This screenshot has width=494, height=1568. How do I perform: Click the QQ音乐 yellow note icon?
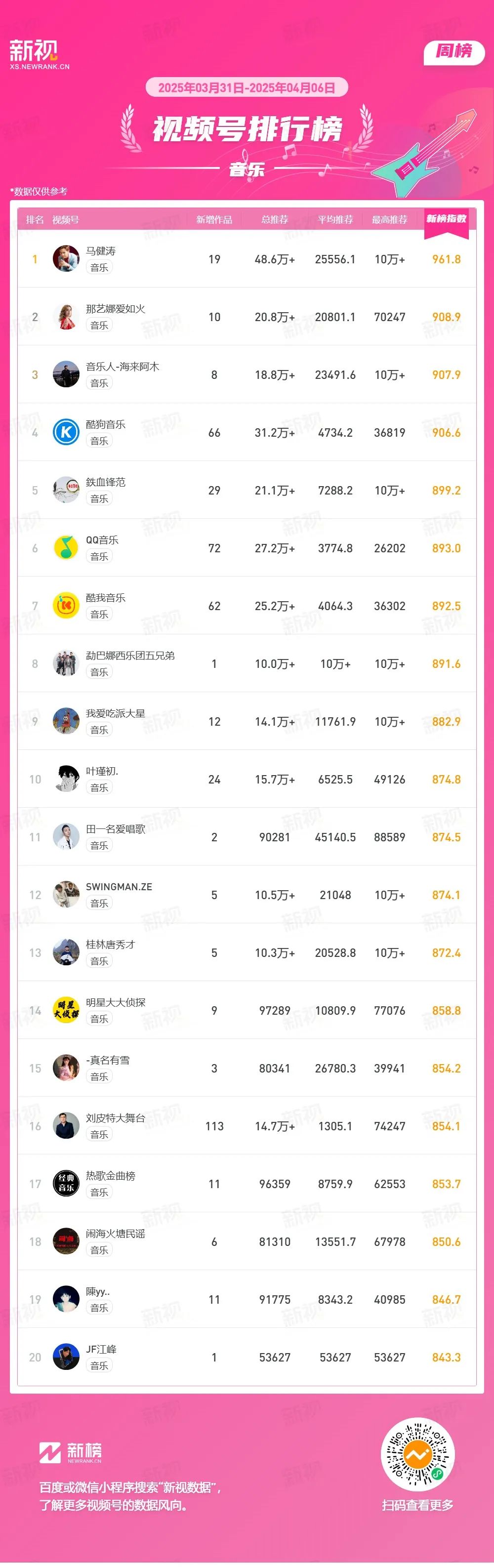[66, 548]
